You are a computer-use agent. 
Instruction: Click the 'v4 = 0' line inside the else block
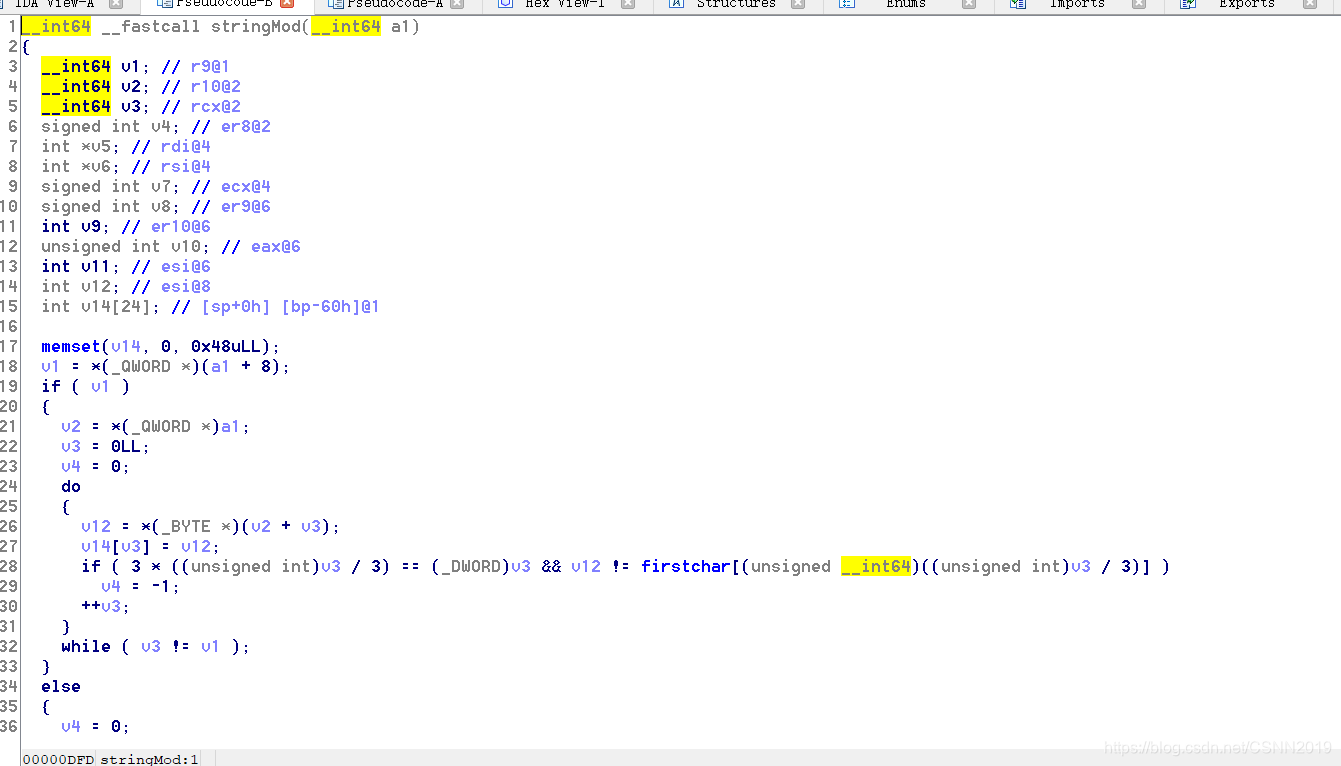(x=95, y=726)
